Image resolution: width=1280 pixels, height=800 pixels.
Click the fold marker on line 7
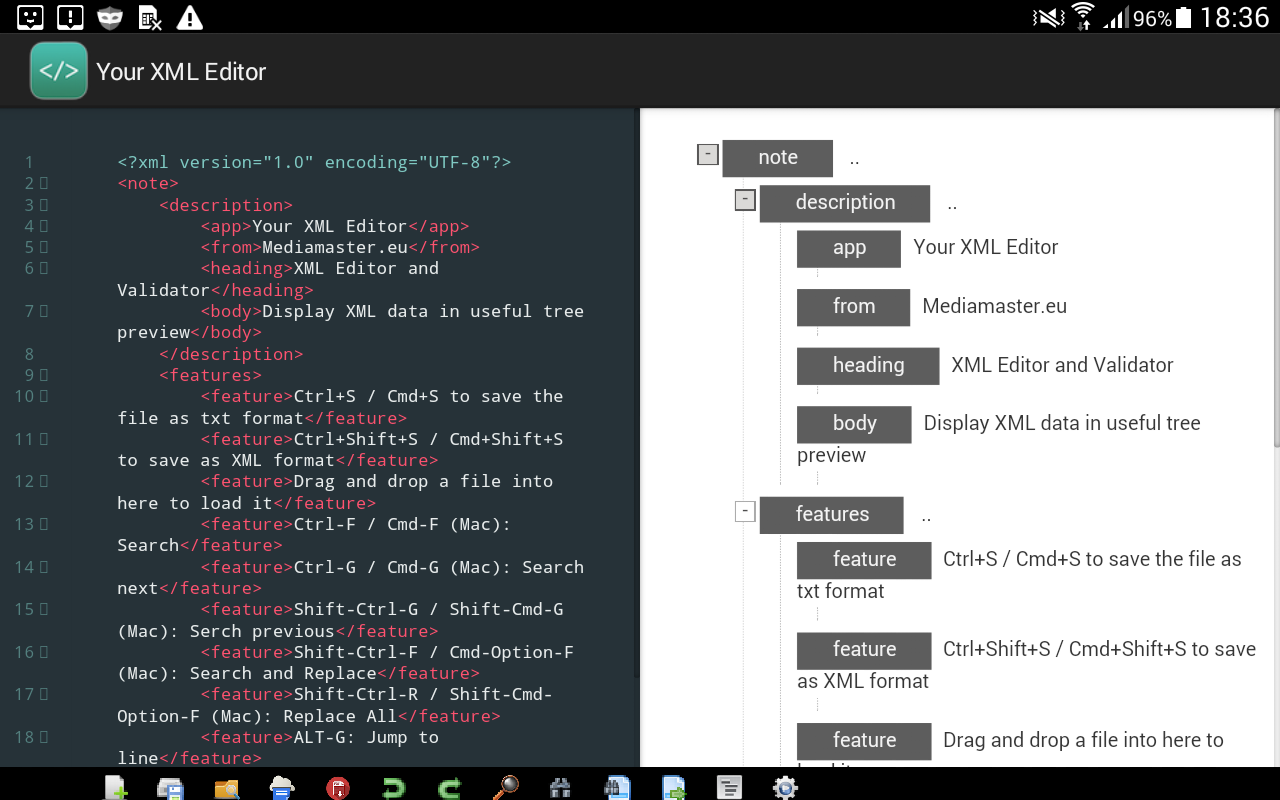click(x=44, y=311)
